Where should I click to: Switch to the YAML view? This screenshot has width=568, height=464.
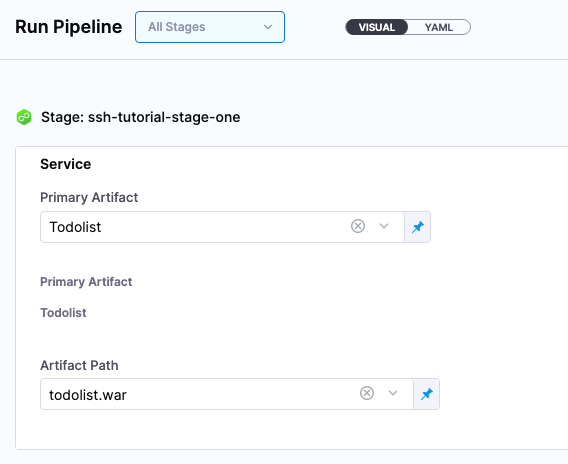[439, 27]
